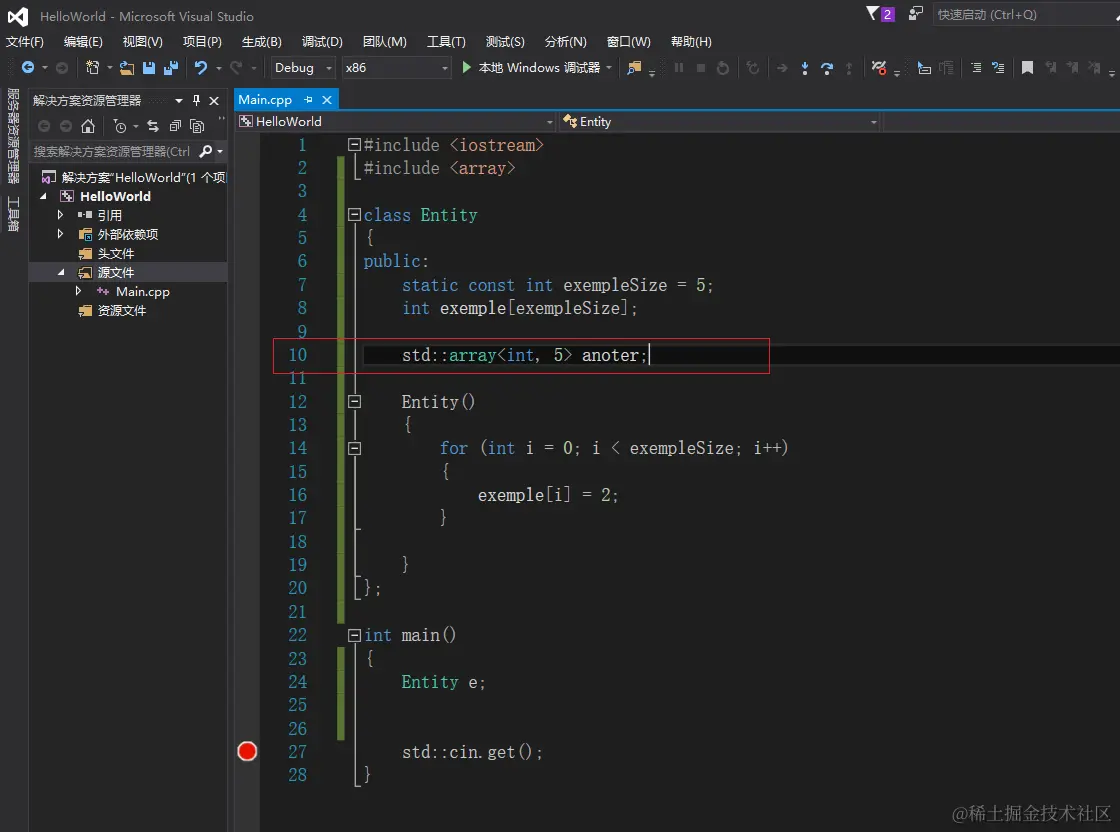Click the feedback icon beside quick launch
Image resolution: width=1120 pixels, height=832 pixels.
[916, 14]
